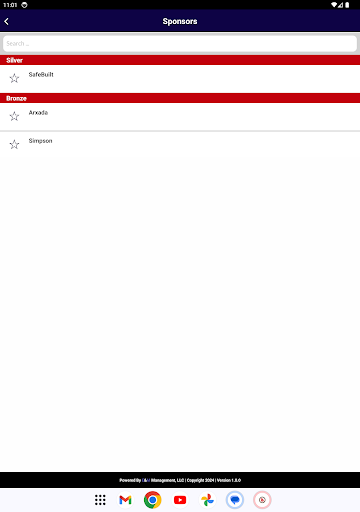Open the app drawer grid icon
The width and height of the screenshot is (360, 512).
tap(100, 500)
